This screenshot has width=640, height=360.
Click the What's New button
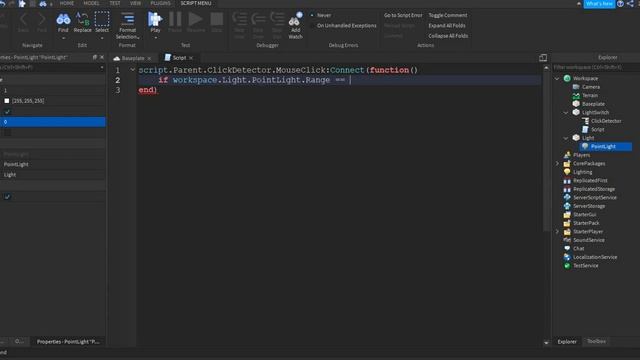click(x=599, y=4)
